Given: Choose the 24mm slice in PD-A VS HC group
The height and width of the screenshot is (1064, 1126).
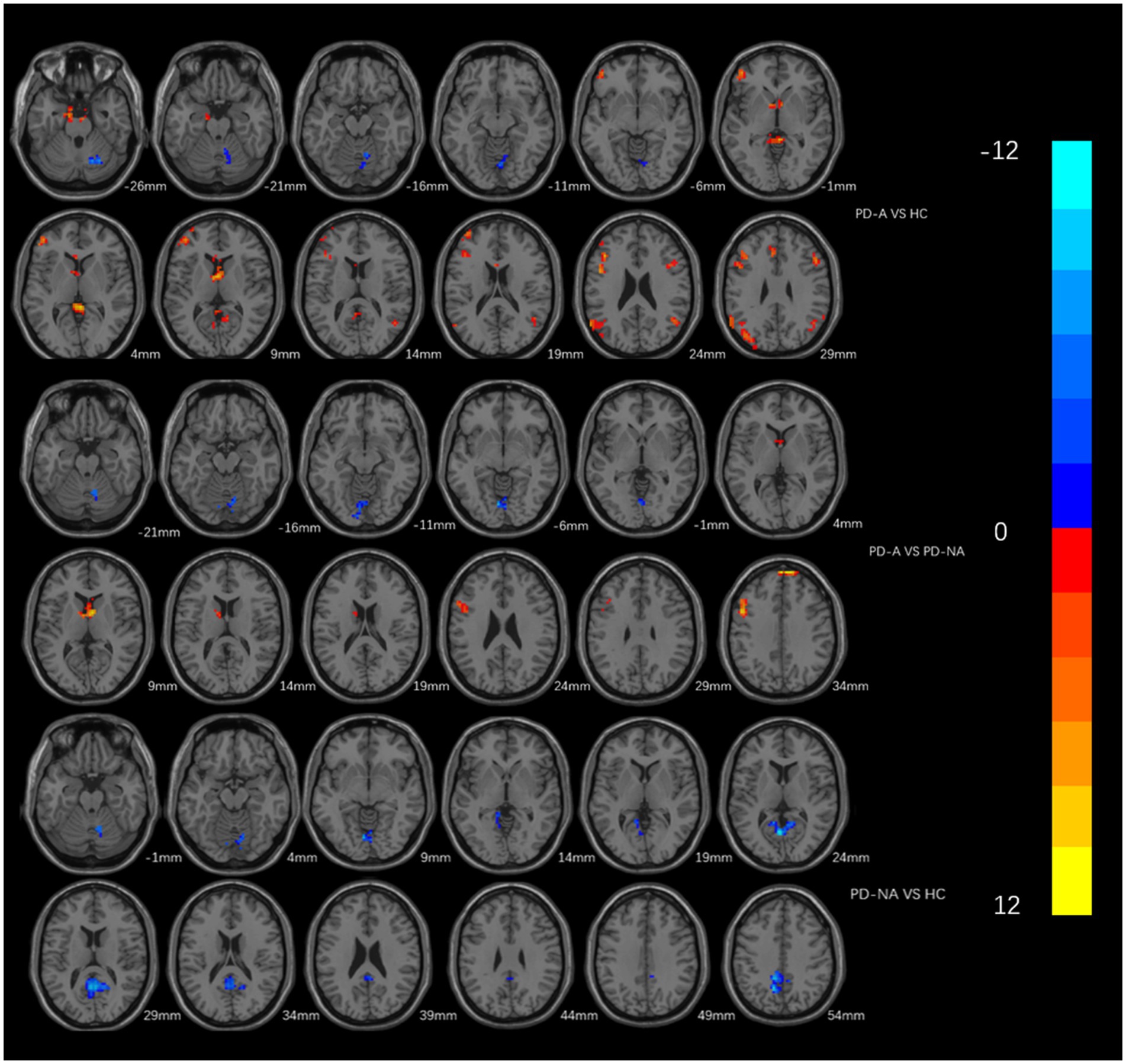Looking at the screenshot, I should point(638,284).
